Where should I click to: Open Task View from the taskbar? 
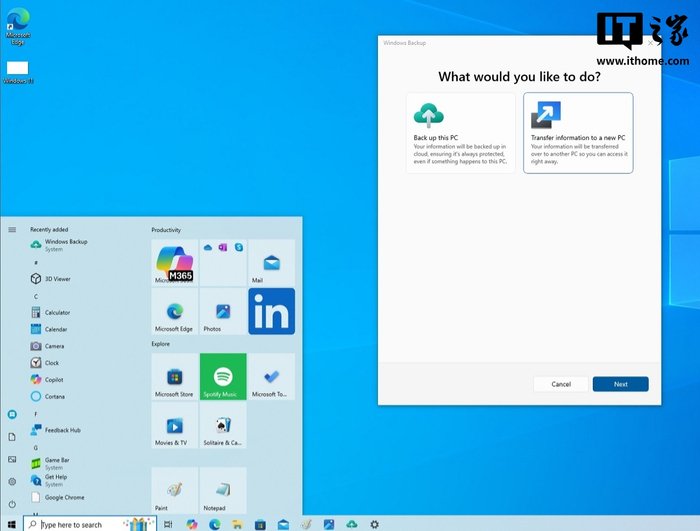[x=167, y=524]
